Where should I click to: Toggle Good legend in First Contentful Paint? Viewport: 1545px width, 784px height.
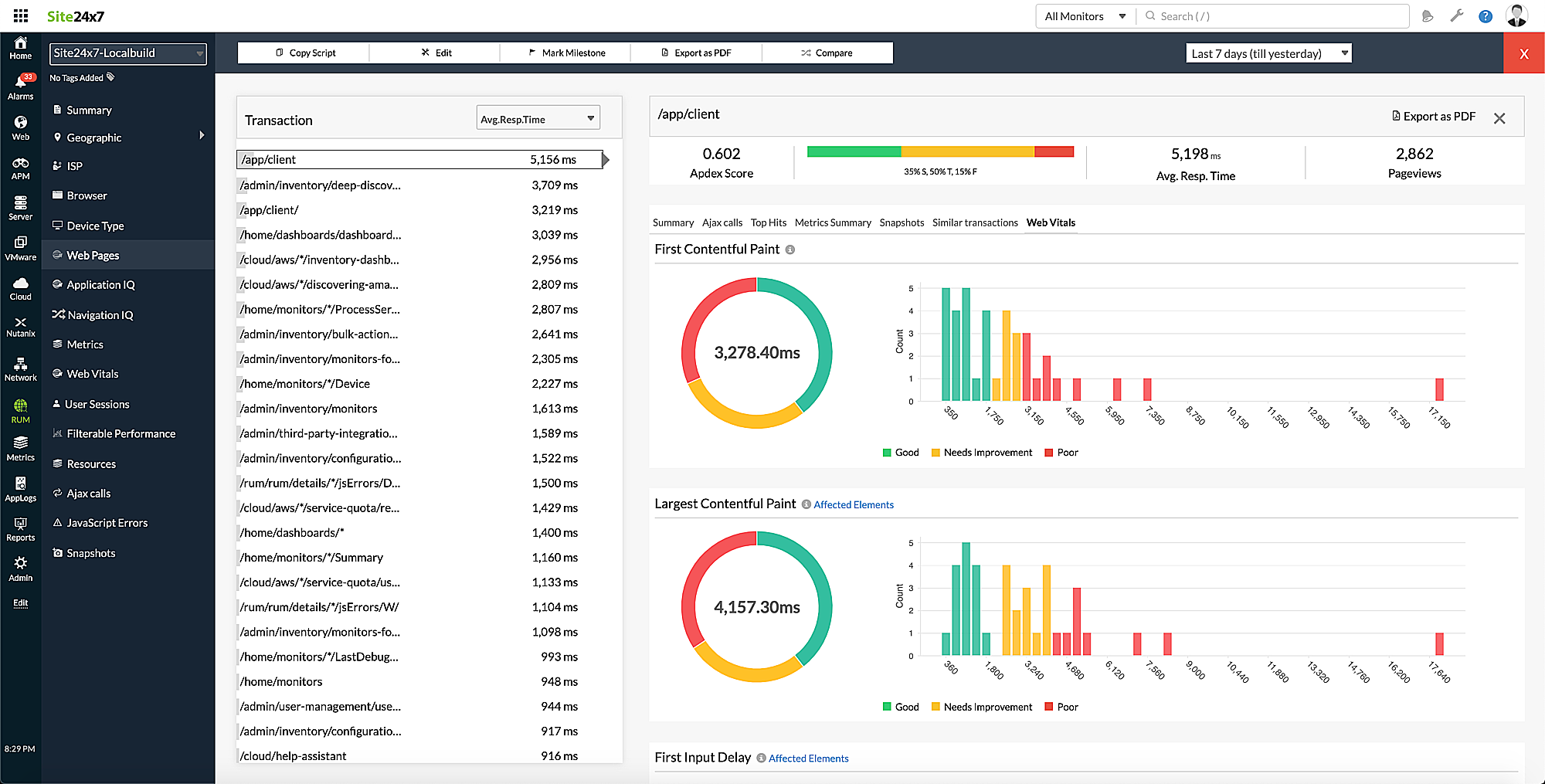(901, 453)
